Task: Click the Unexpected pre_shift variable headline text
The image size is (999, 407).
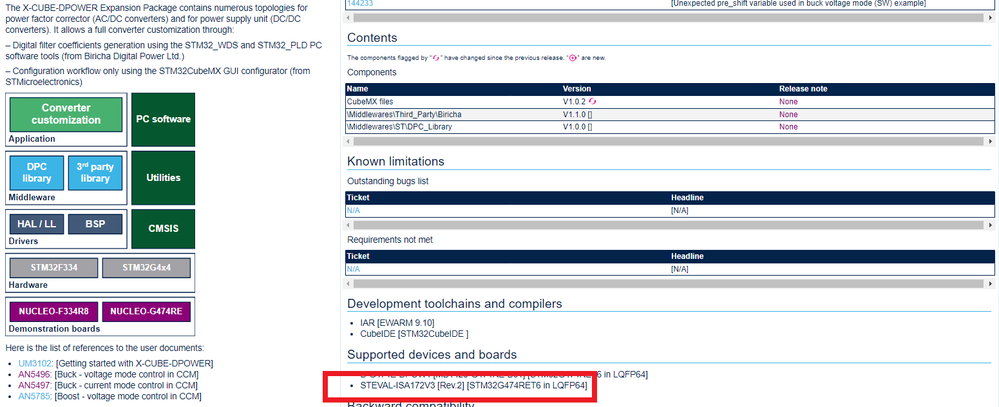Action: (798, 3)
